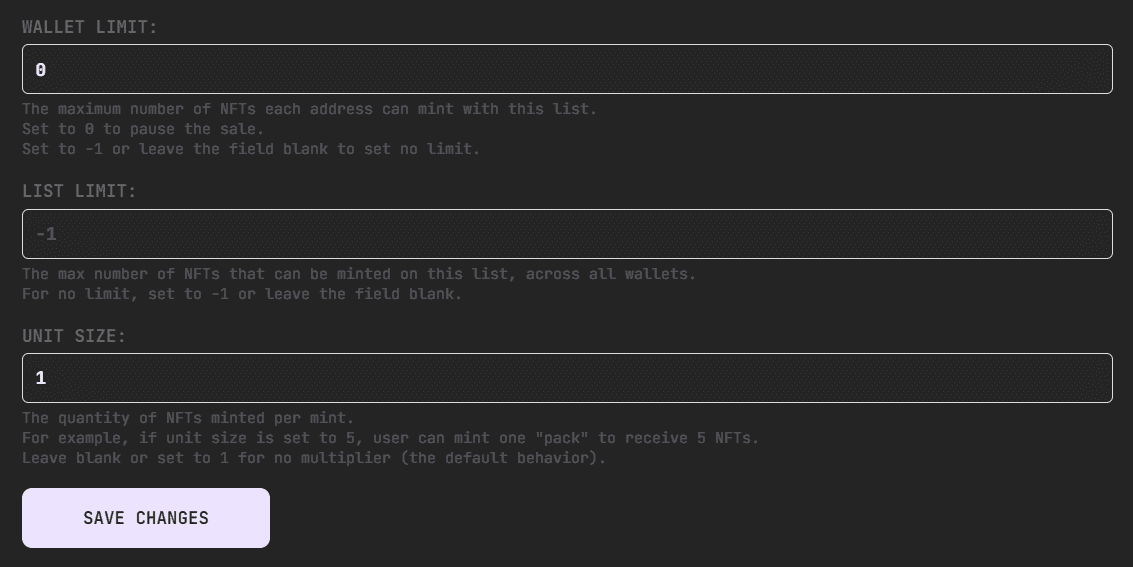Click the LIST LIMIT label
The width and height of the screenshot is (1133, 567).
click(79, 191)
